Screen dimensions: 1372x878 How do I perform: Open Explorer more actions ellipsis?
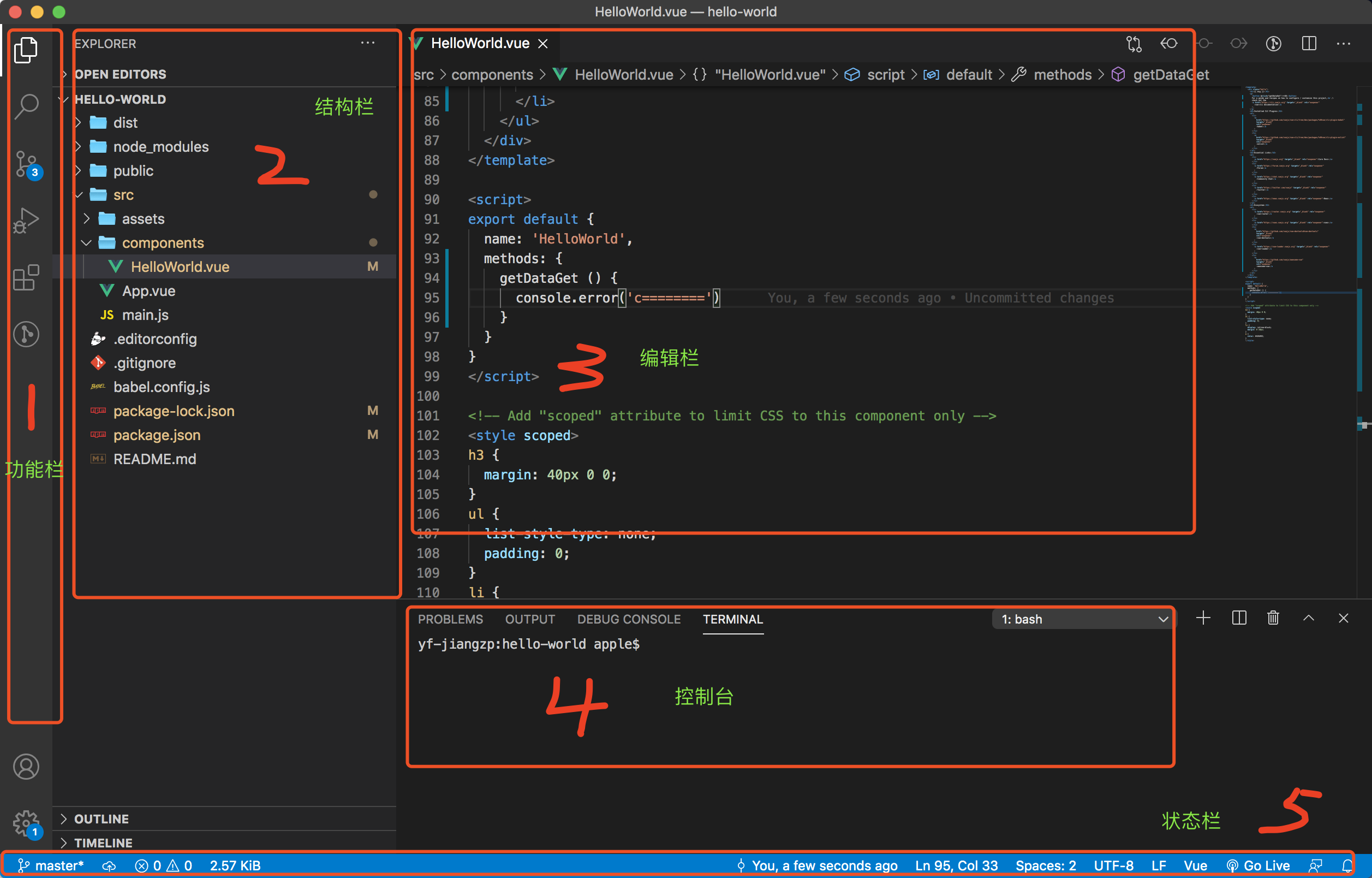367,43
